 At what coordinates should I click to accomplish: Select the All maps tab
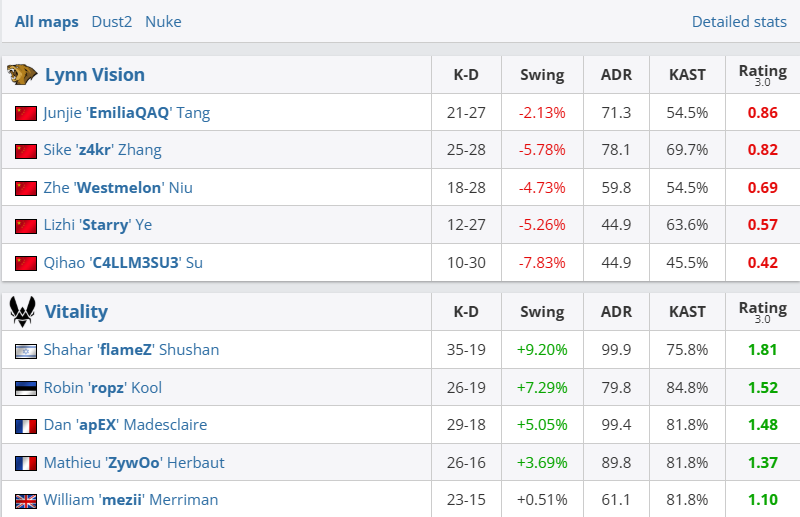46,21
